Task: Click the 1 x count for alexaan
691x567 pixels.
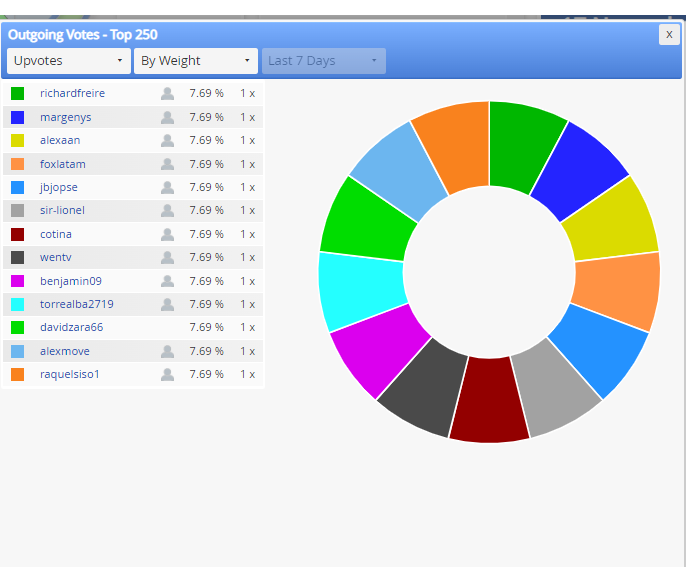Action: click(247, 140)
